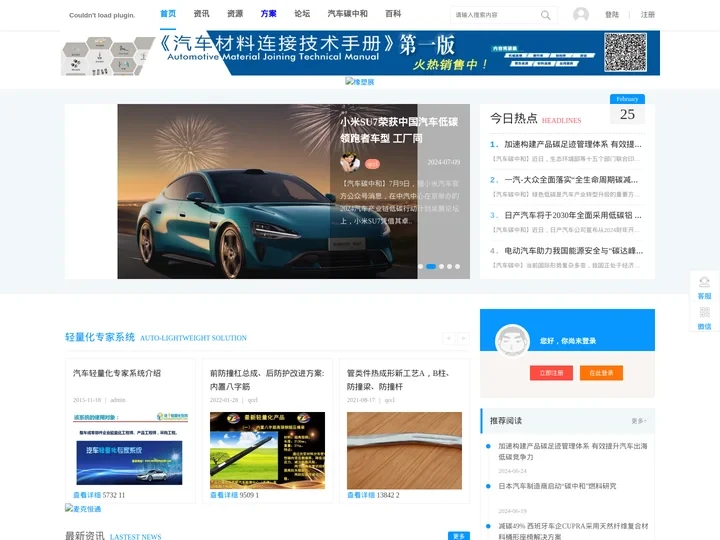The width and height of the screenshot is (720, 540).
Task: Click the metal tube card thumbnail
Action: coord(405,450)
